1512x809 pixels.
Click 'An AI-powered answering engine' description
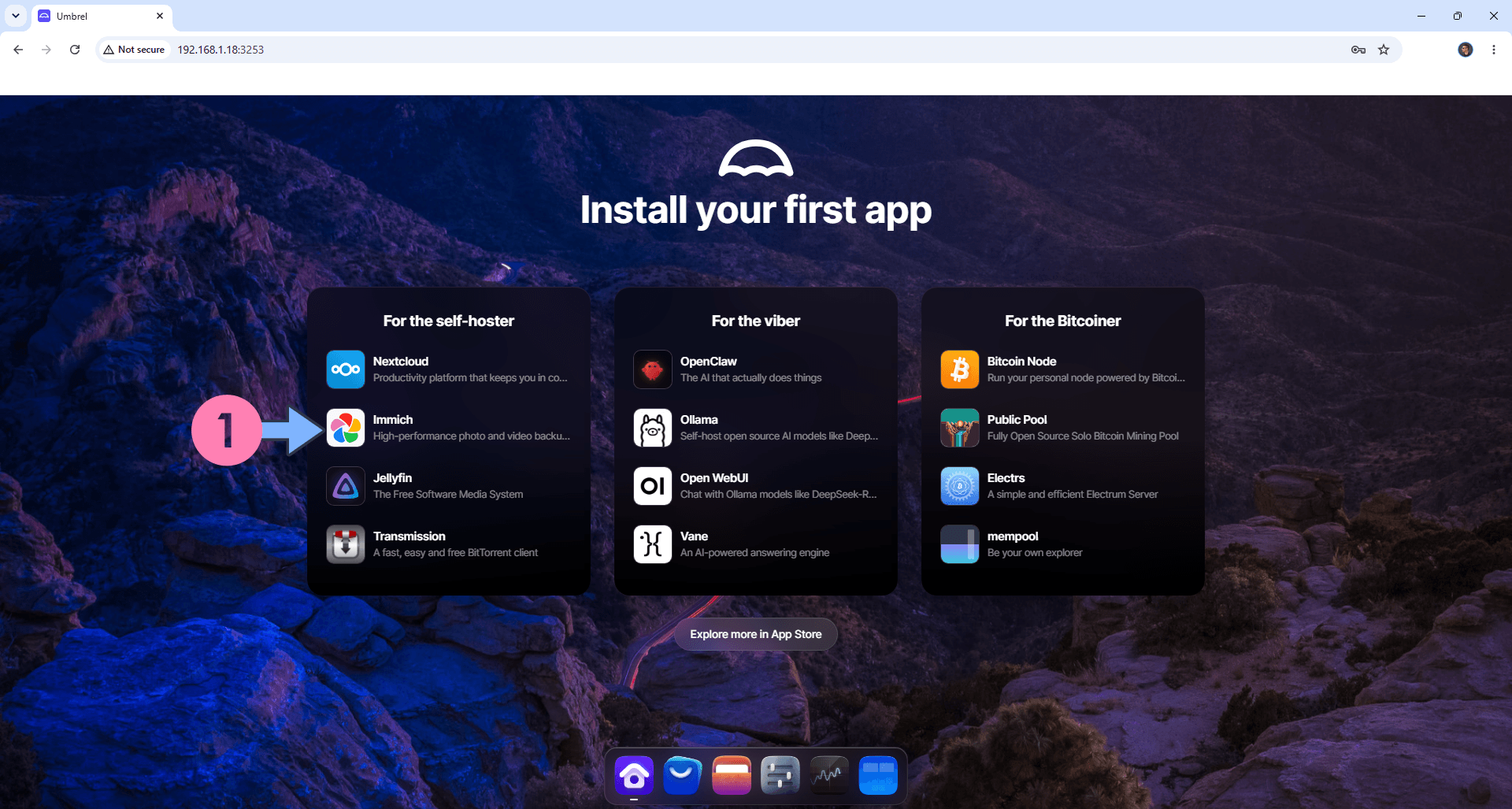[x=755, y=553]
